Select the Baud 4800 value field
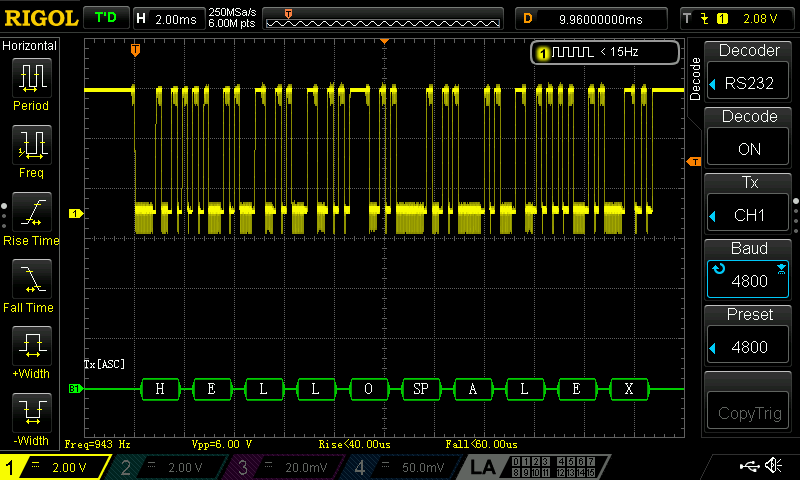 [748, 280]
